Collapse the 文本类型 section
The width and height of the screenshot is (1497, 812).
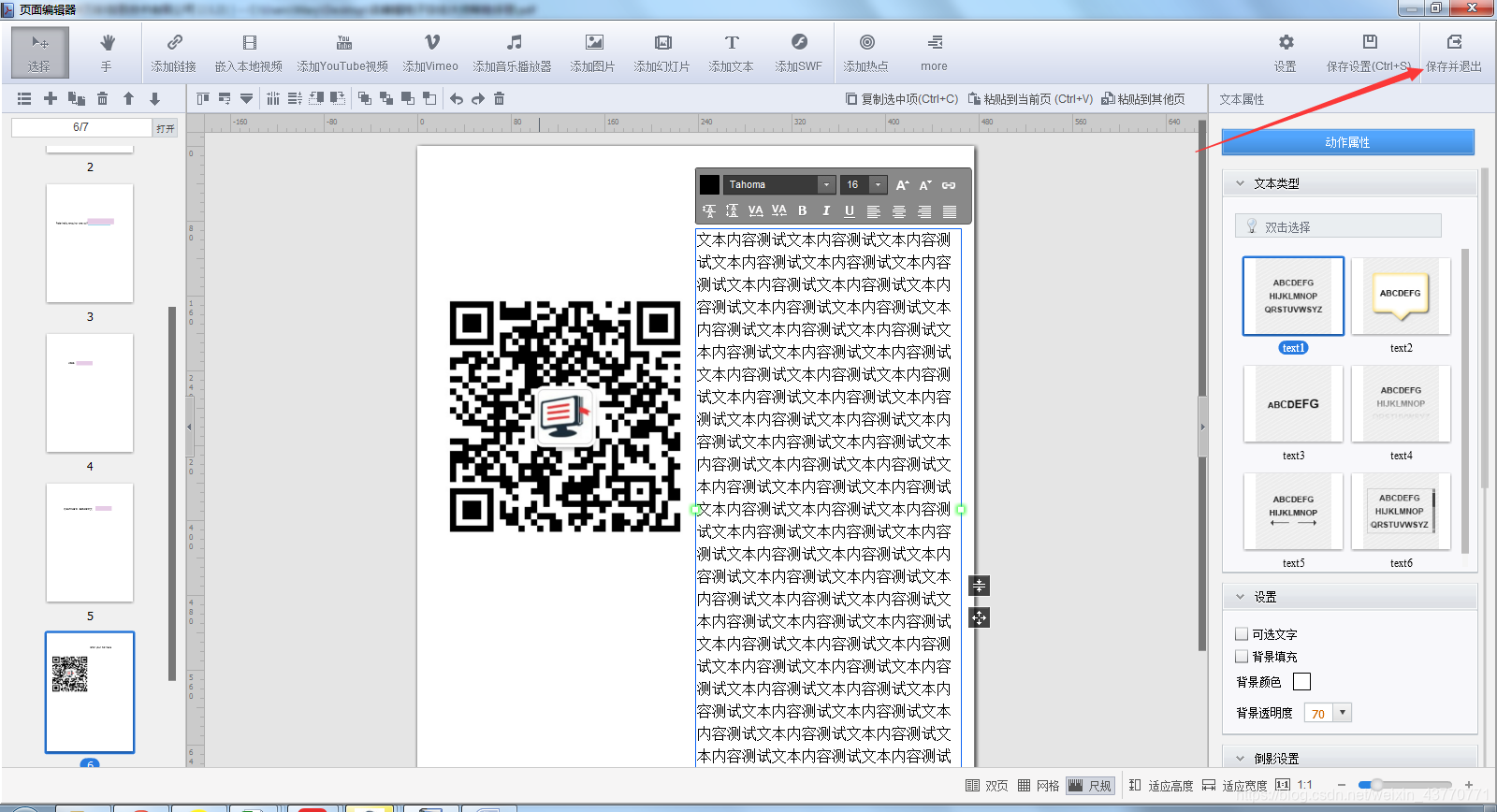pyautogui.click(x=1241, y=183)
